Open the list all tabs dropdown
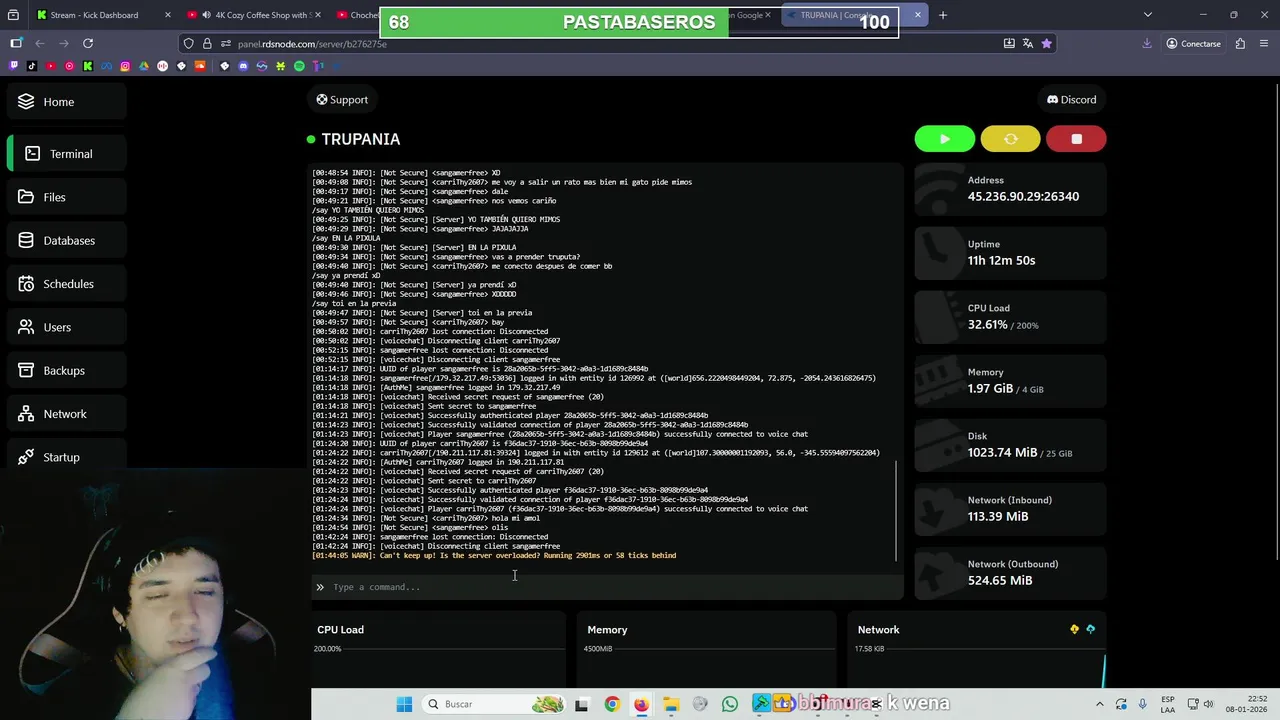Image resolution: width=1280 pixels, height=720 pixels. pos(1147,15)
